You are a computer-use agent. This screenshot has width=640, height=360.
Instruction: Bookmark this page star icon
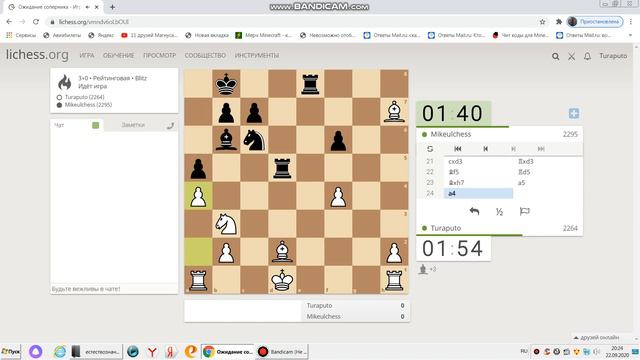tap(542, 22)
